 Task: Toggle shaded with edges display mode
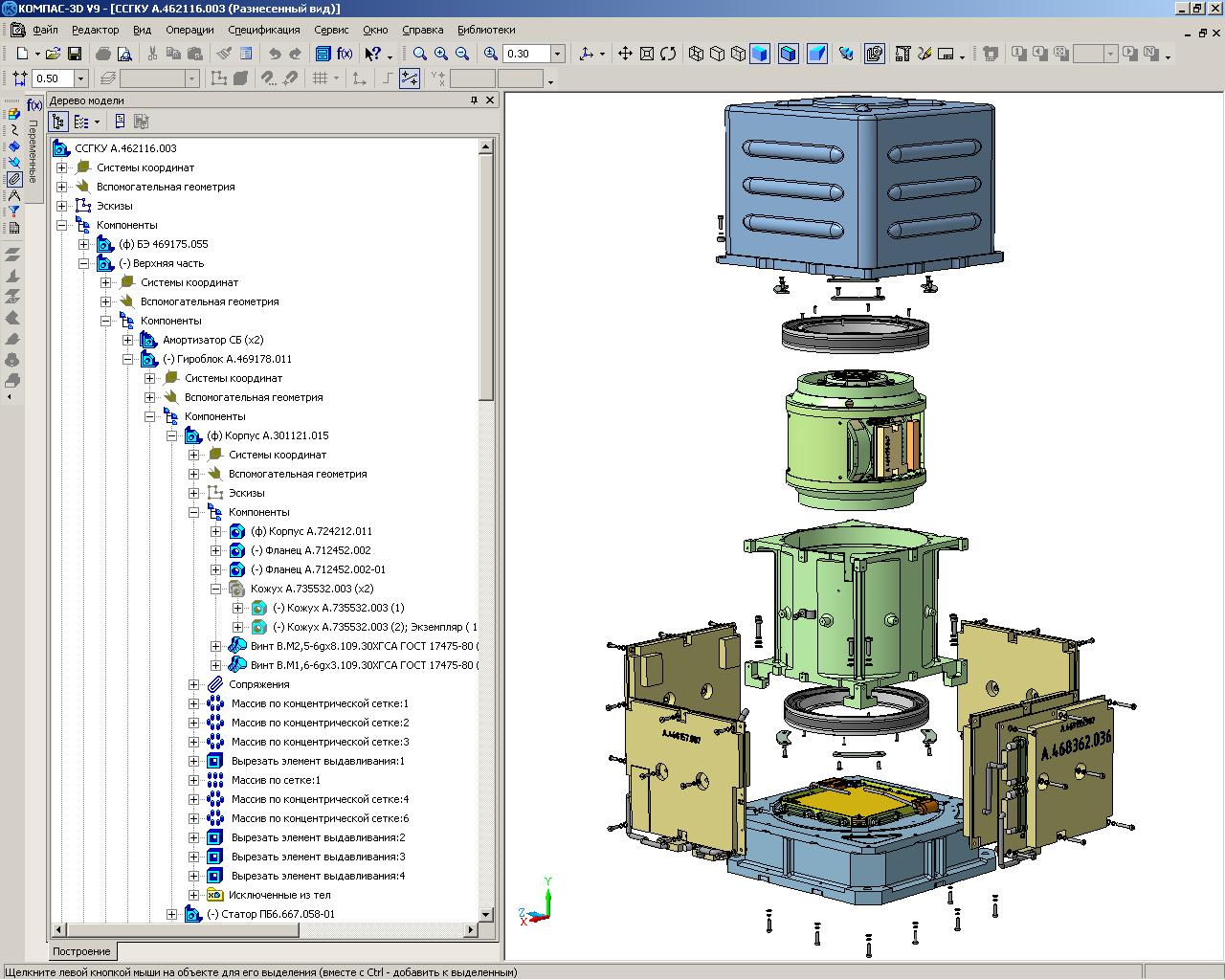click(x=788, y=54)
